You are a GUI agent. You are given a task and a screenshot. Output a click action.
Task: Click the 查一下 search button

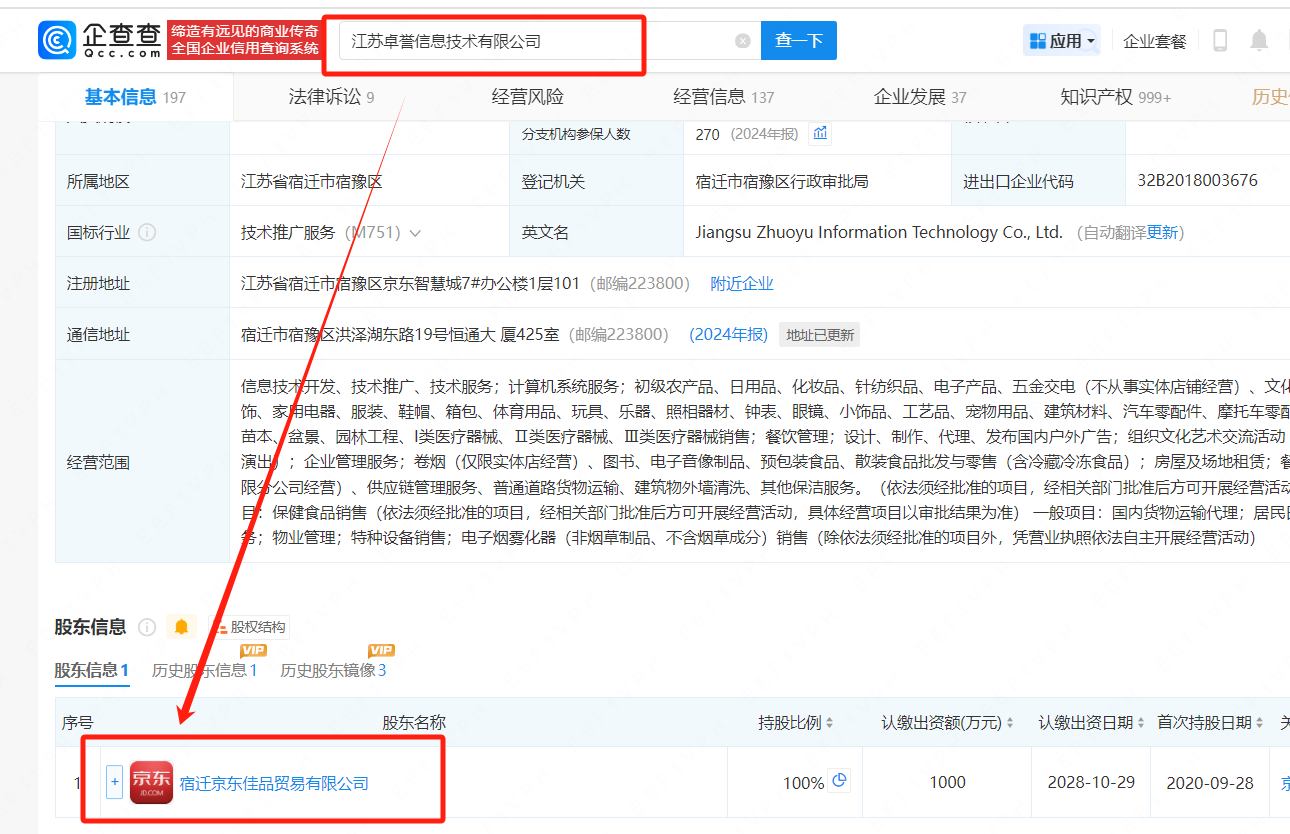click(x=799, y=41)
